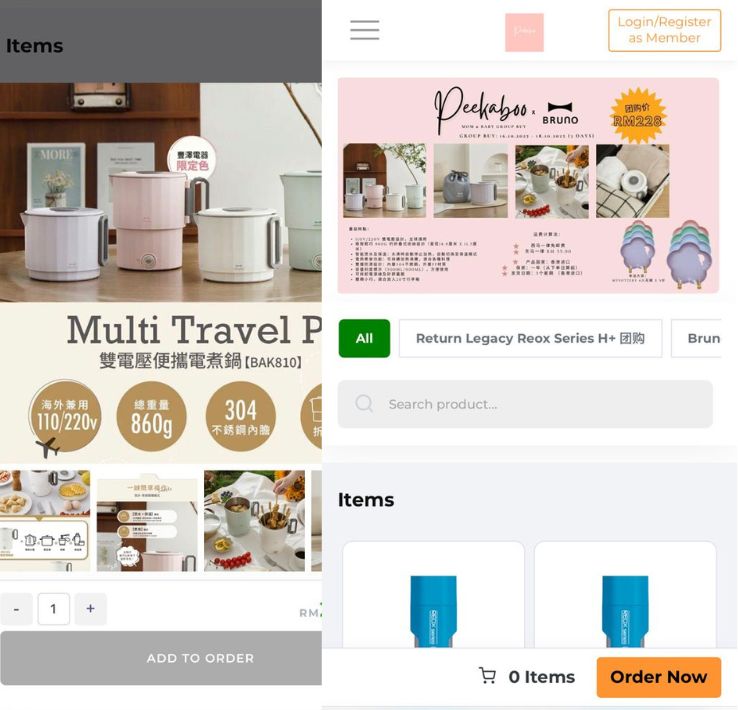The image size is (738, 710).
Task: Open the Multi Travel Pot main image
Action: click(x=161, y=273)
